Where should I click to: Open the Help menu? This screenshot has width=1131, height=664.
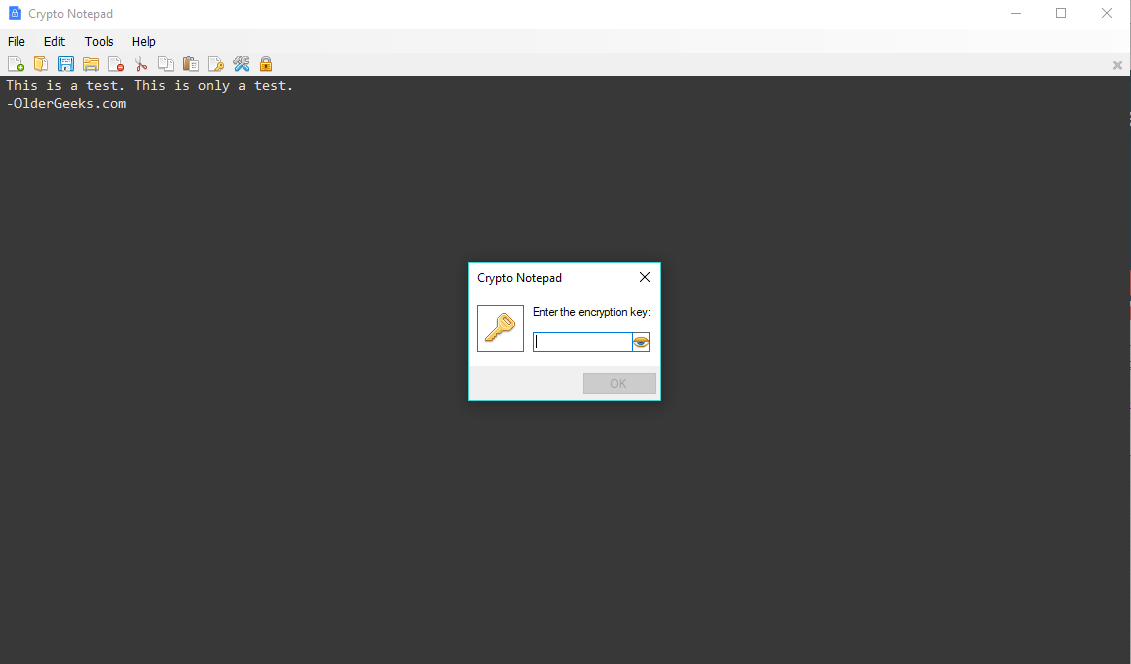[x=144, y=42]
